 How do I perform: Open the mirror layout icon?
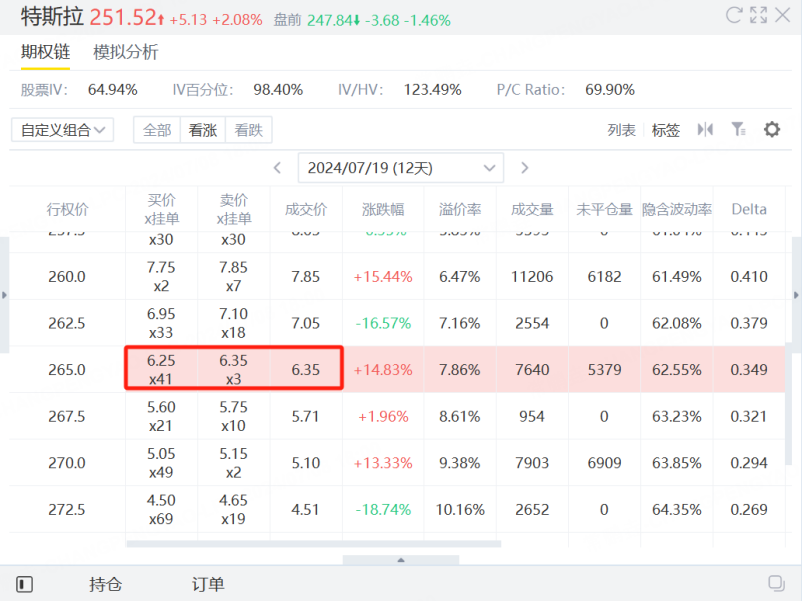pyautogui.click(x=705, y=129)
